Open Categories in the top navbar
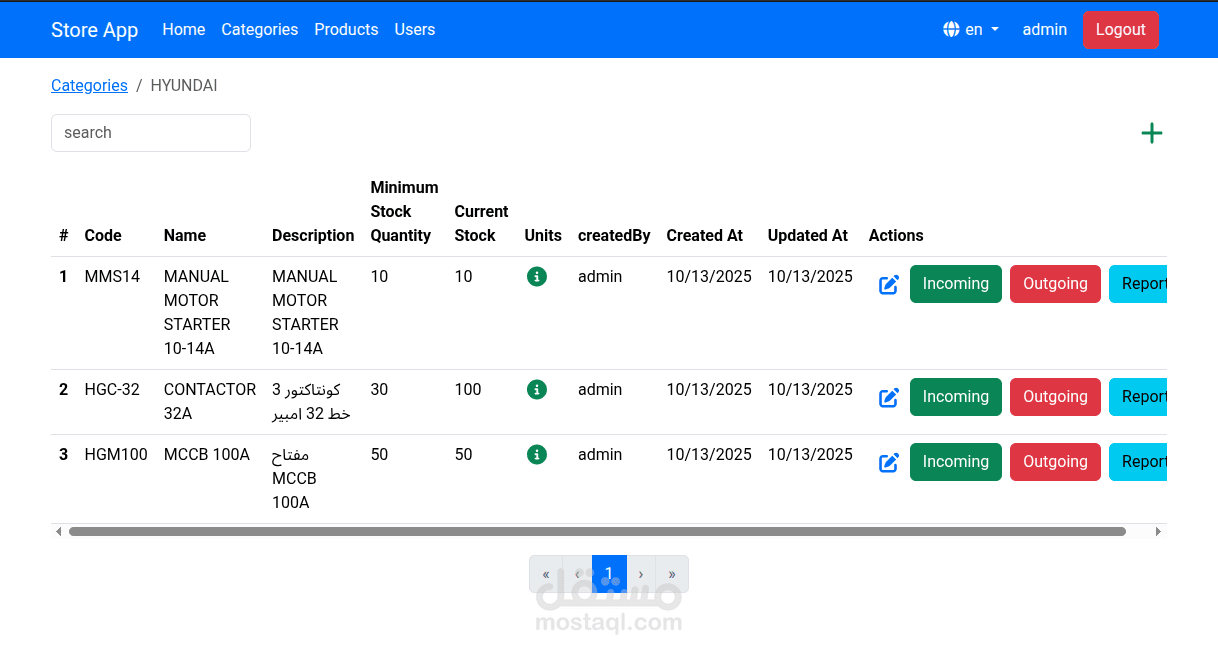 coord(260,30)
